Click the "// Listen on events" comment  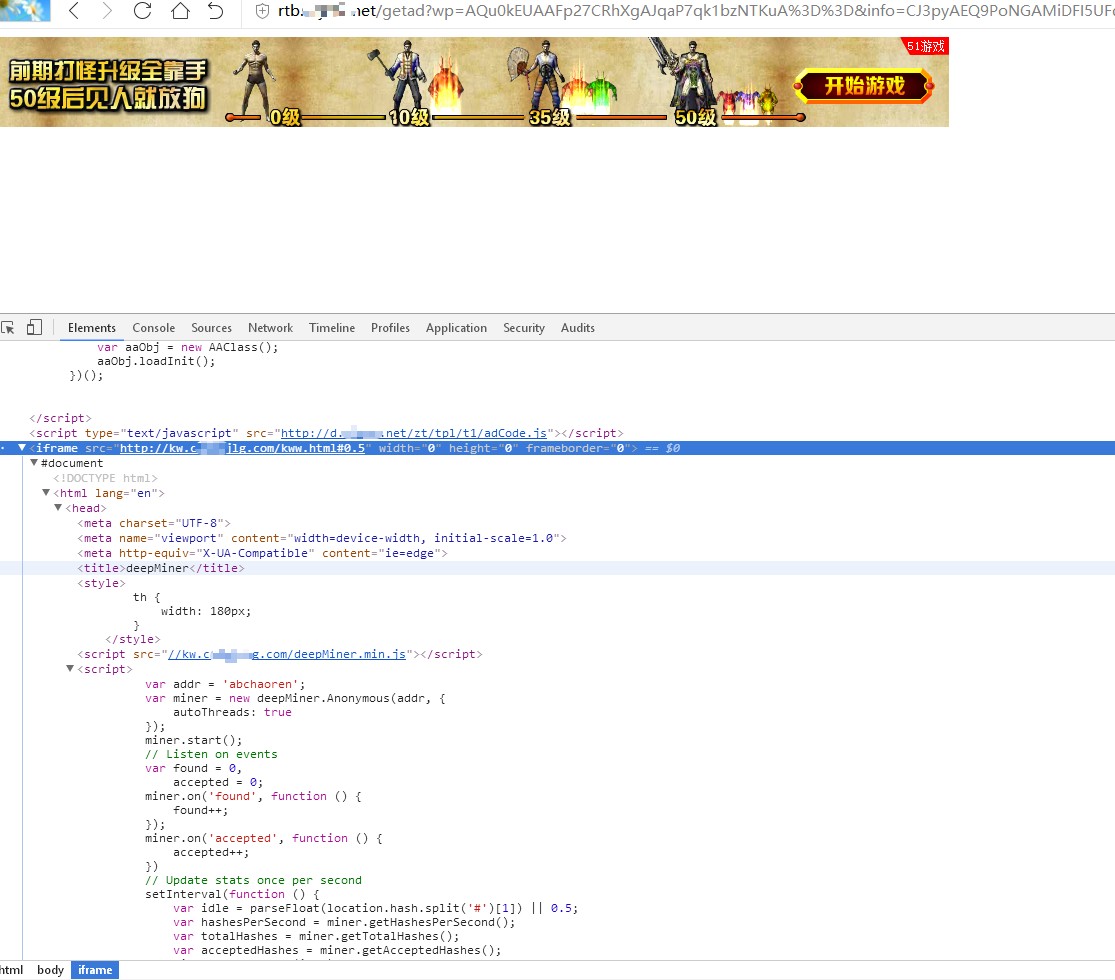tap(211, 754)
